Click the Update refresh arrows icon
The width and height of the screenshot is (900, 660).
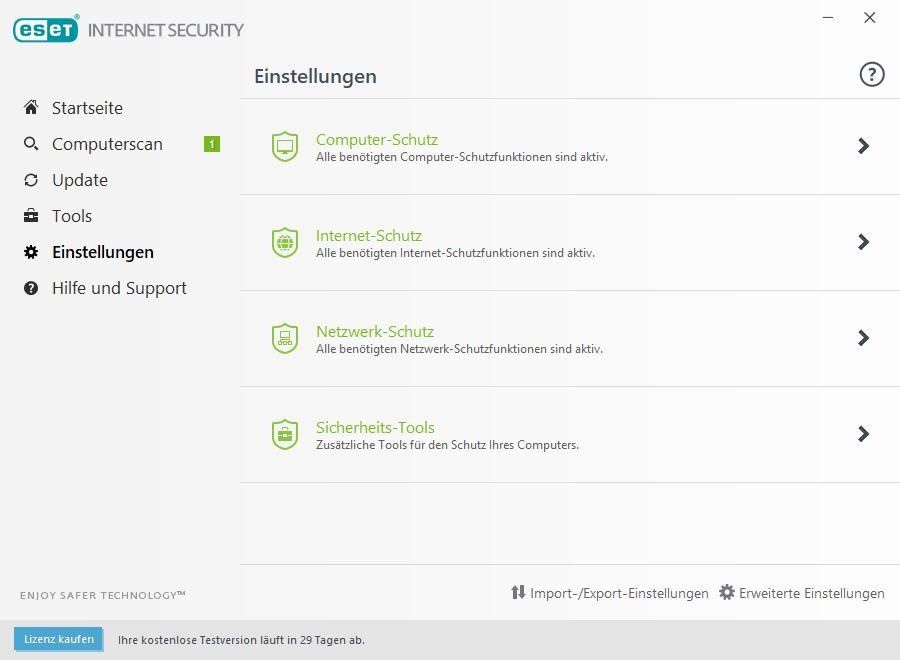coord(31,180)
